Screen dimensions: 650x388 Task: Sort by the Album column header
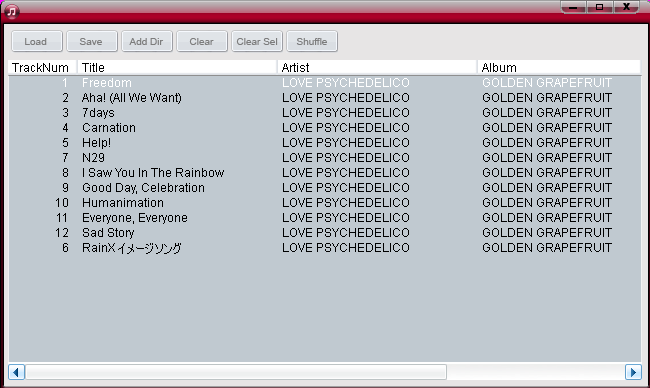click(x=559, y=68)
